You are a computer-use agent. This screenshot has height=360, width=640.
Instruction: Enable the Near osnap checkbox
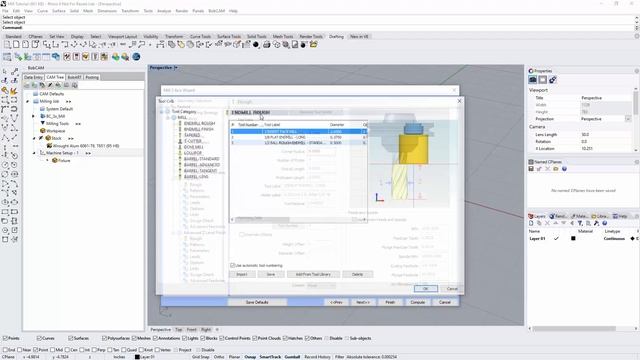[x=20, y=350]
